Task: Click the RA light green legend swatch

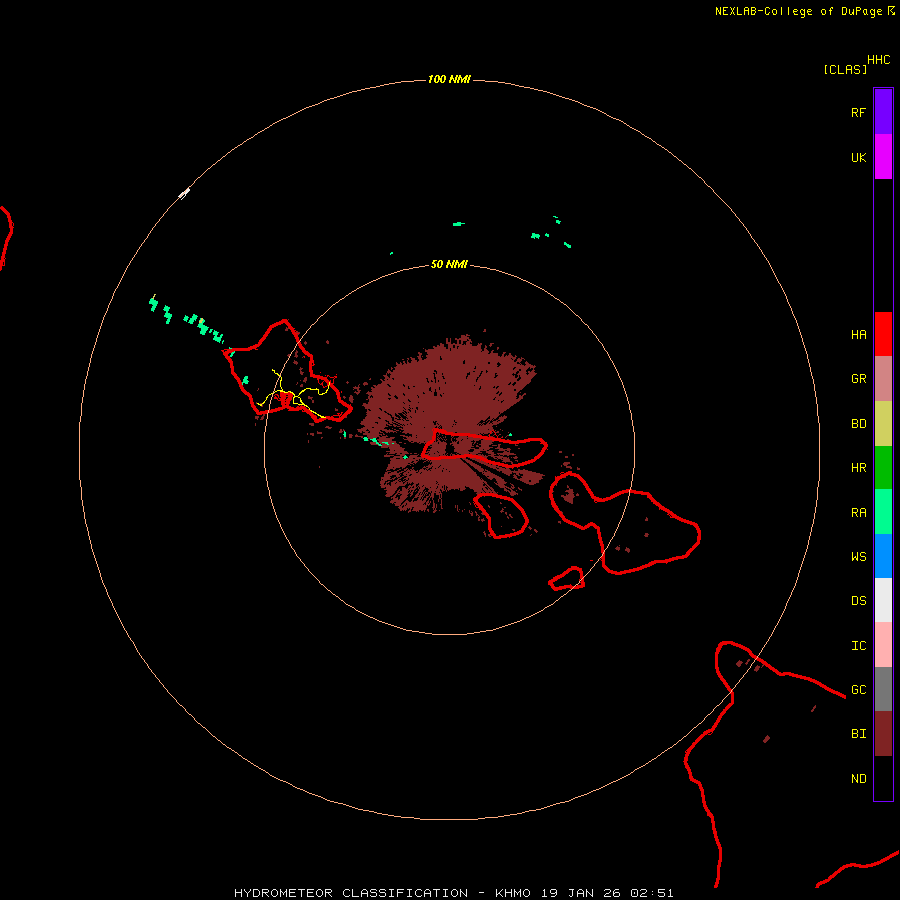Action: 883,512
